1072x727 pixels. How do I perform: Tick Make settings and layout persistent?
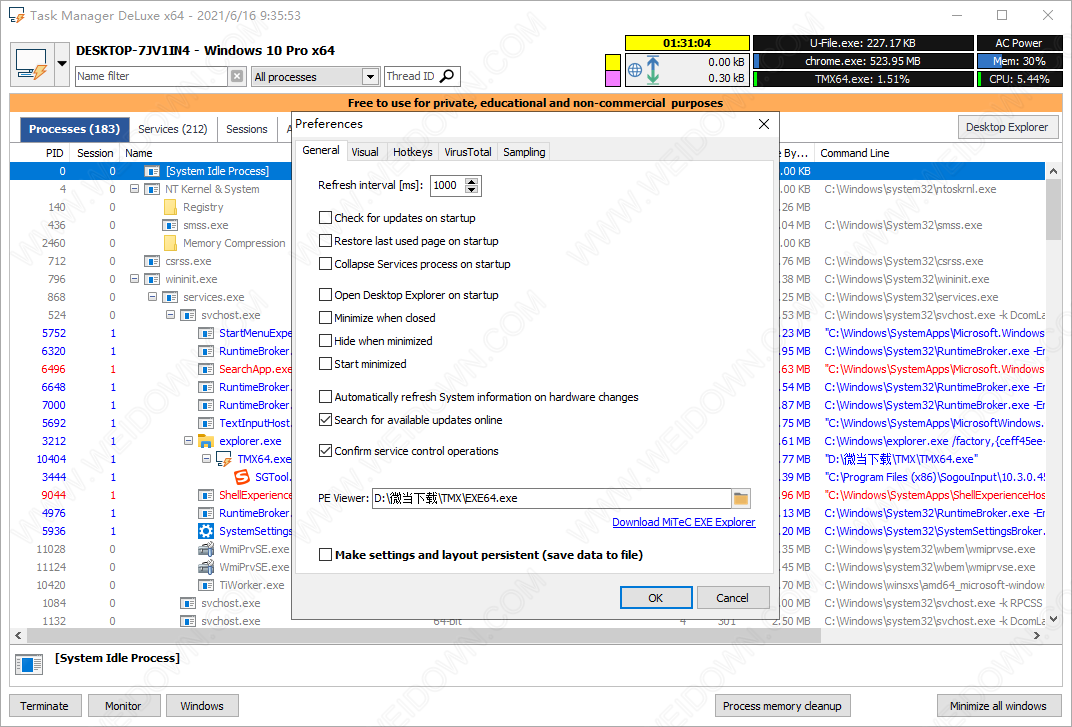point(325,555)
